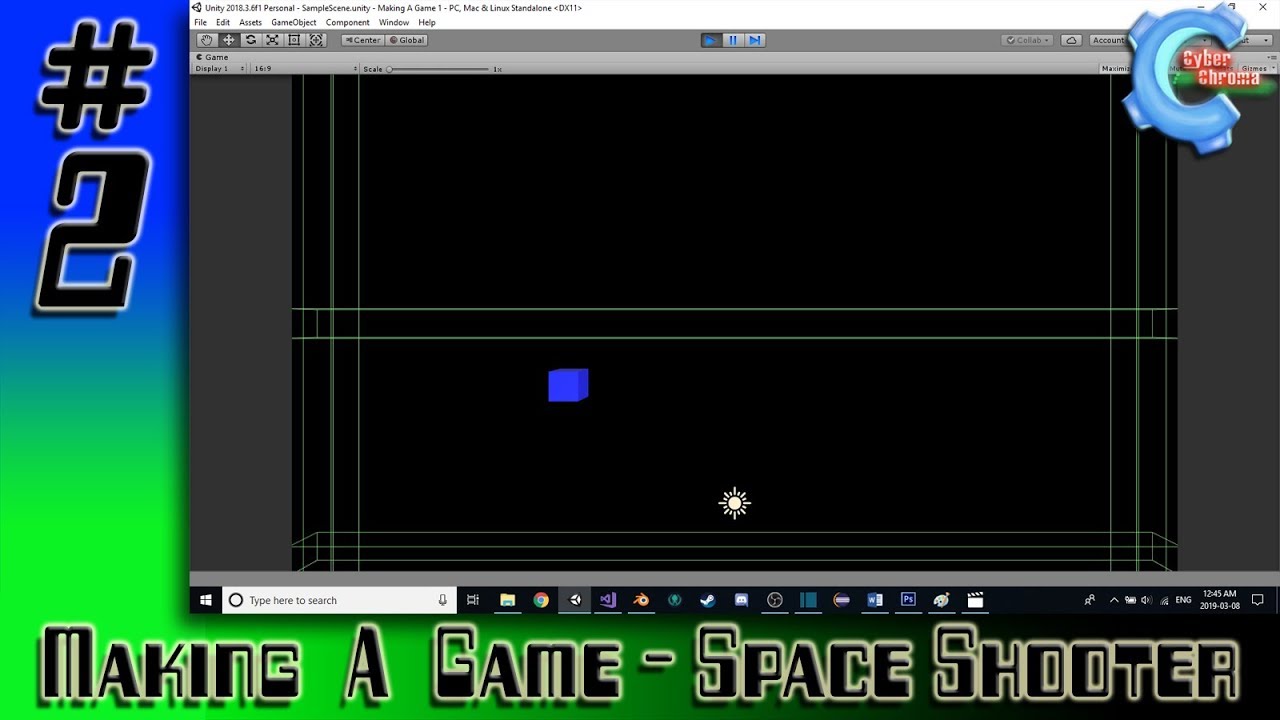Advance one frame with Step button
This screenshot has height=720, width=1280.
tap(755, 40)
